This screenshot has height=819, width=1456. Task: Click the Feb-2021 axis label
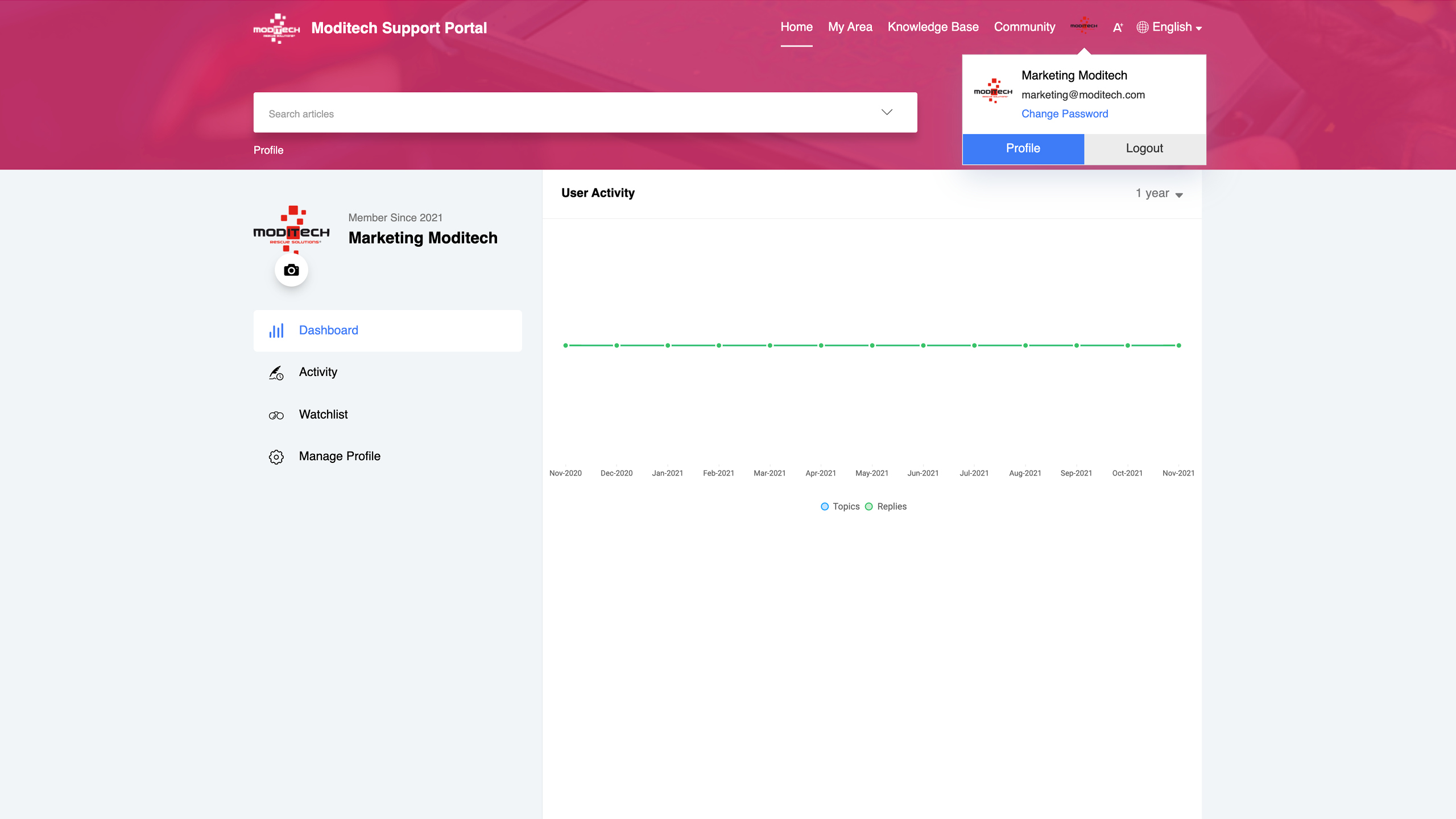[x=718, y=473]
